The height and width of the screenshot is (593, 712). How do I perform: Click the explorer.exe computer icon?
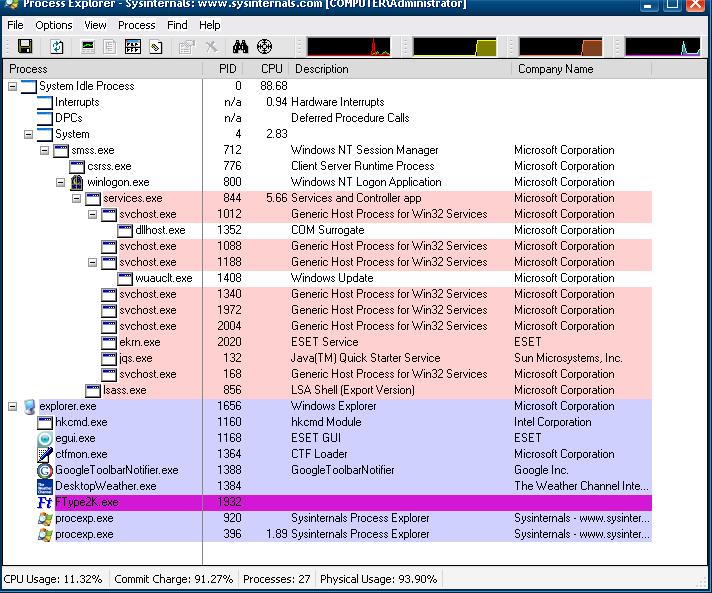(x=29, y=407)
